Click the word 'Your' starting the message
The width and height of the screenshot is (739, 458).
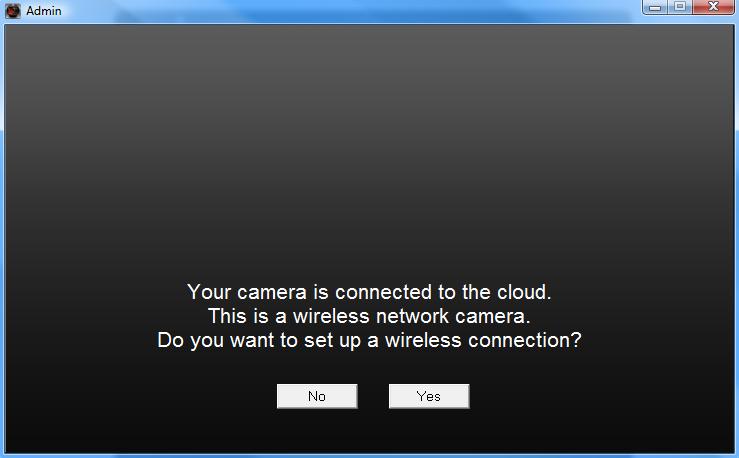tap(209, 292)
